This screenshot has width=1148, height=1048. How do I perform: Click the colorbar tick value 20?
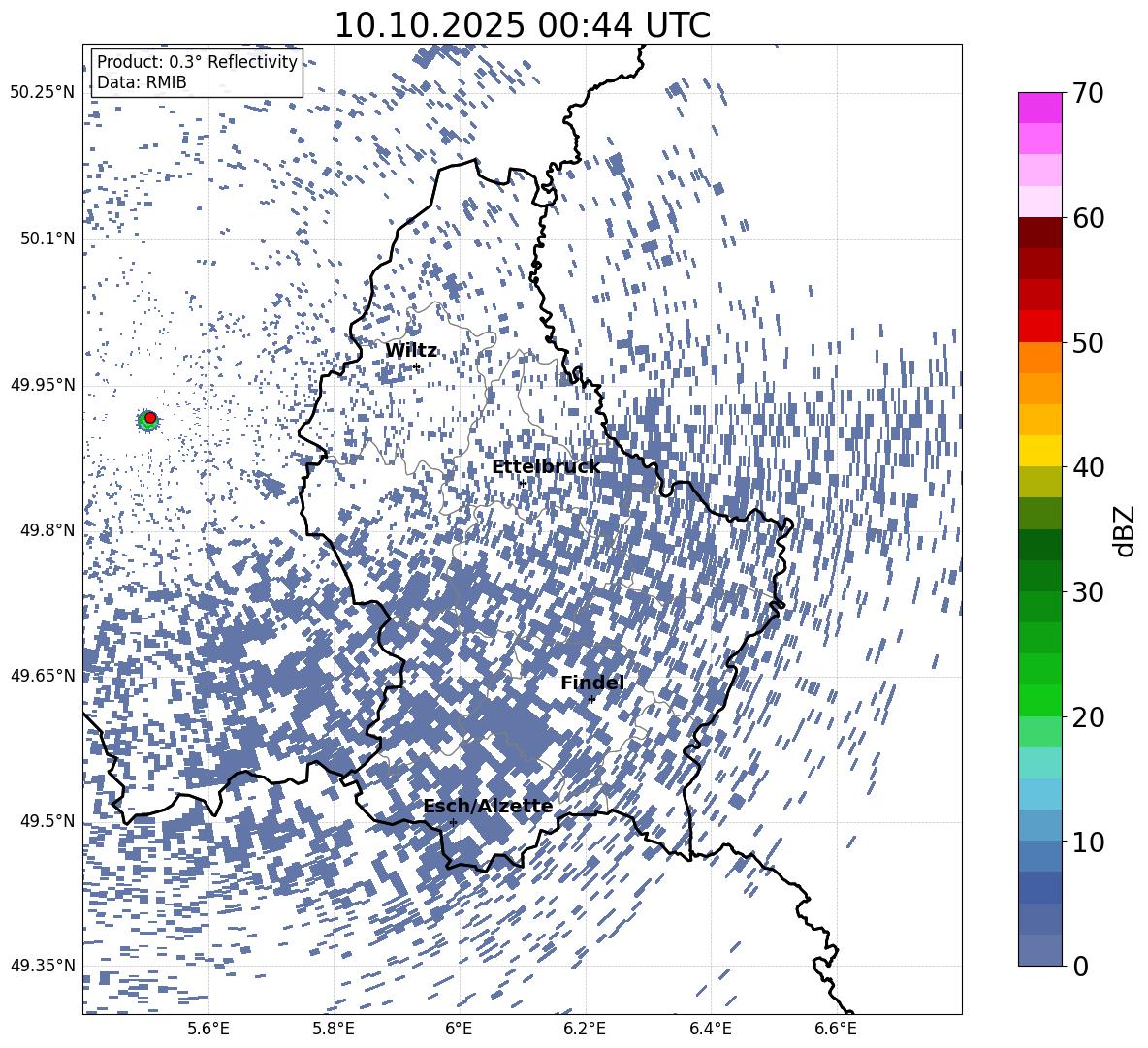1088,716
